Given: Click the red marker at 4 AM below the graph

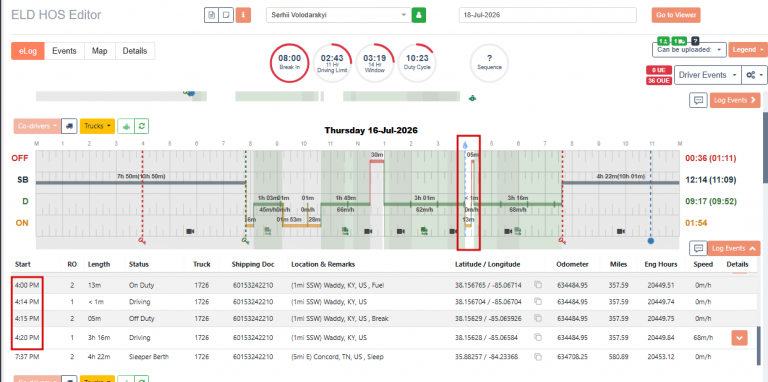Looking at the screenshot, I should 142,240.
